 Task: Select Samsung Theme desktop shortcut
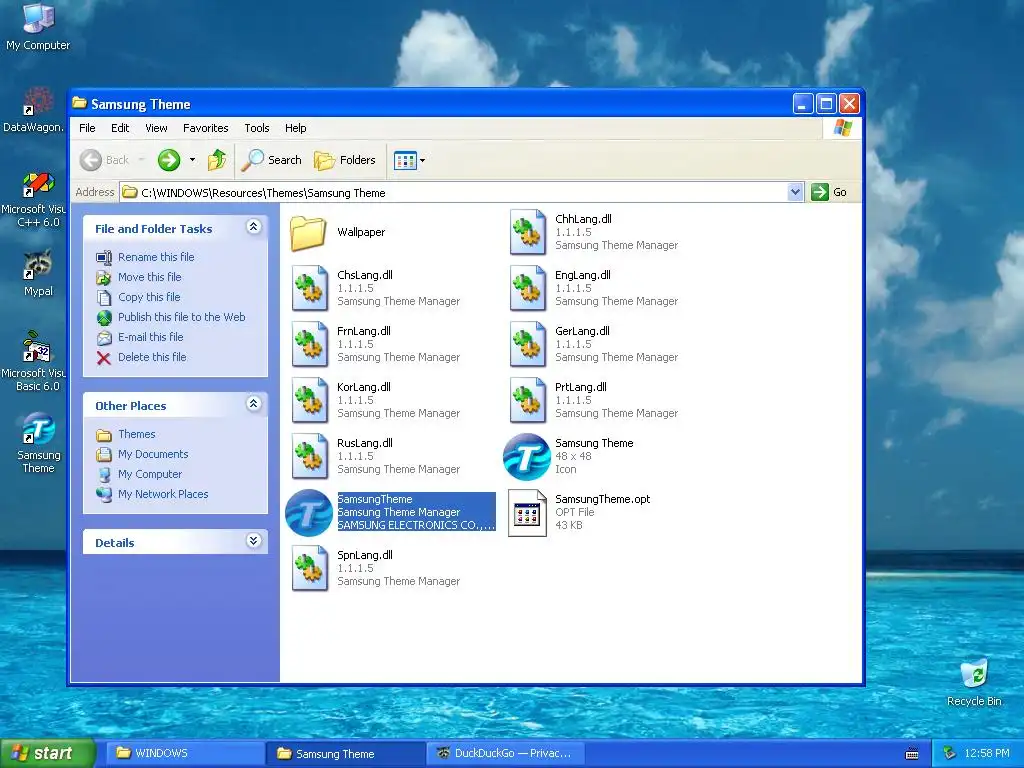(x=38, y=443)
